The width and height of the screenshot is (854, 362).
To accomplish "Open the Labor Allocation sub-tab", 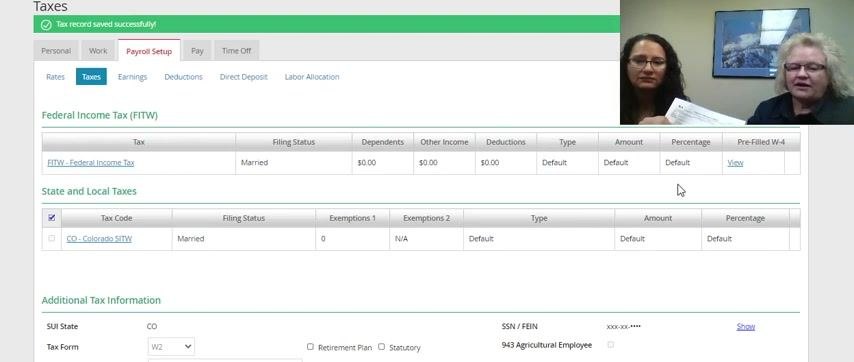I will (312, 77).
